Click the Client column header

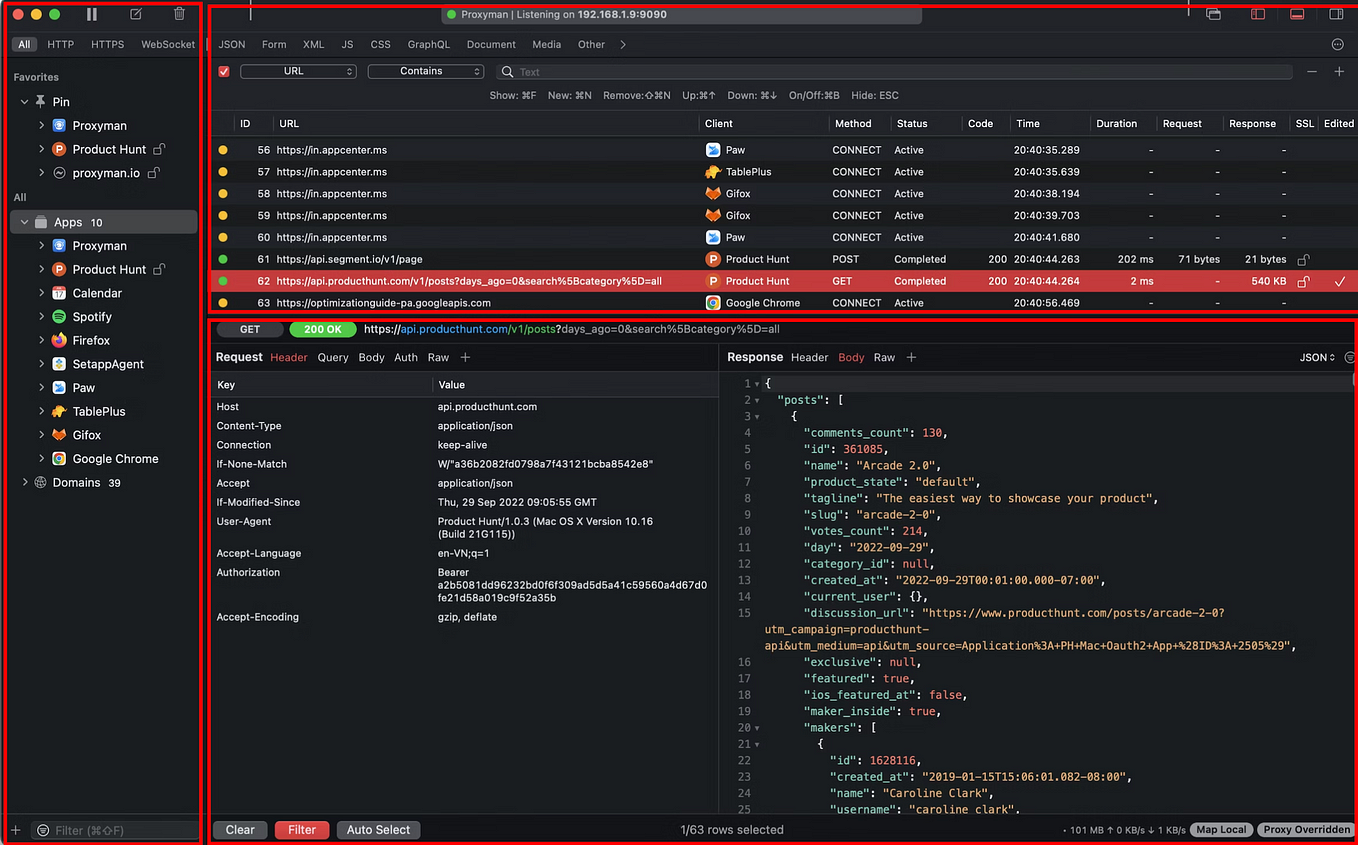(x=764, y=124)
